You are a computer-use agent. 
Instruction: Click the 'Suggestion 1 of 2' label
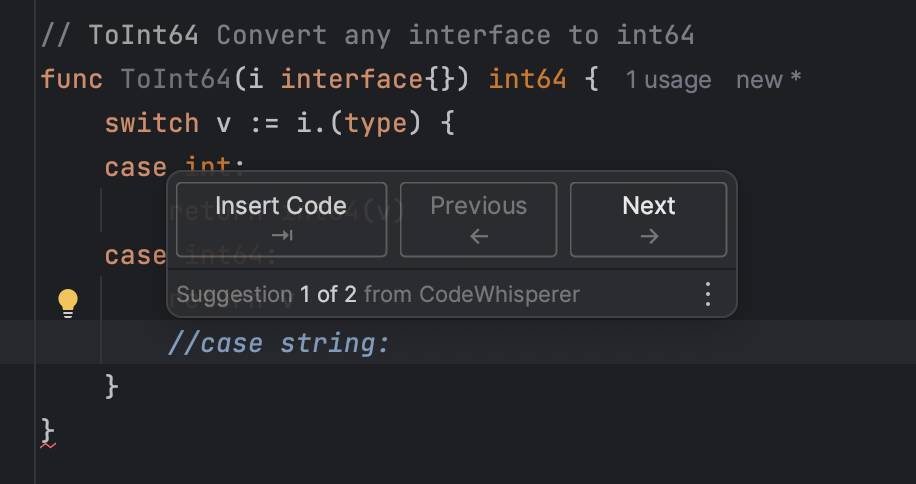tap(266, 294)
